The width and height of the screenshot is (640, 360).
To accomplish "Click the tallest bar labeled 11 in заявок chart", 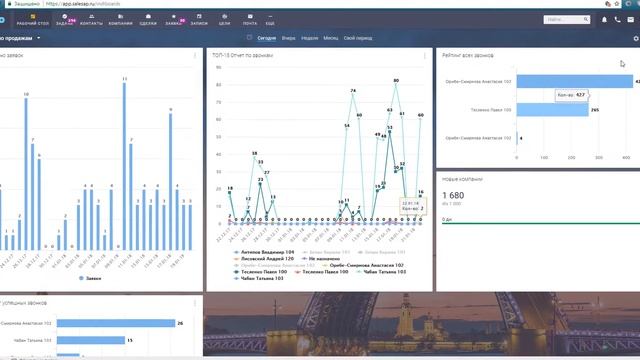I will click(x=124, y=167).
